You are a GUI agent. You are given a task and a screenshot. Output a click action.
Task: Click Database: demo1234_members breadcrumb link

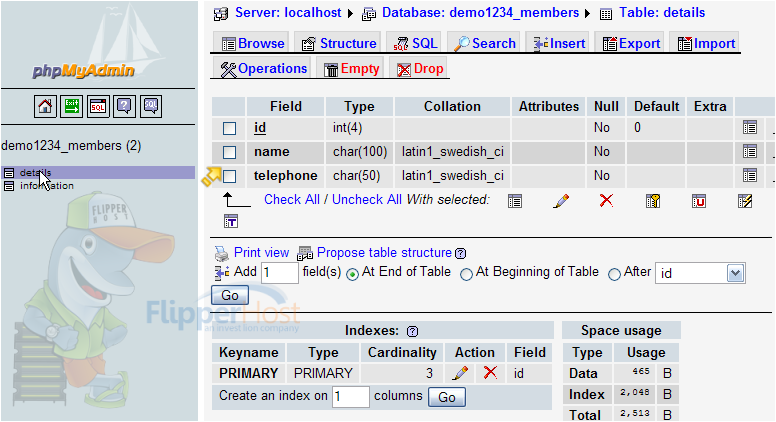480,13
